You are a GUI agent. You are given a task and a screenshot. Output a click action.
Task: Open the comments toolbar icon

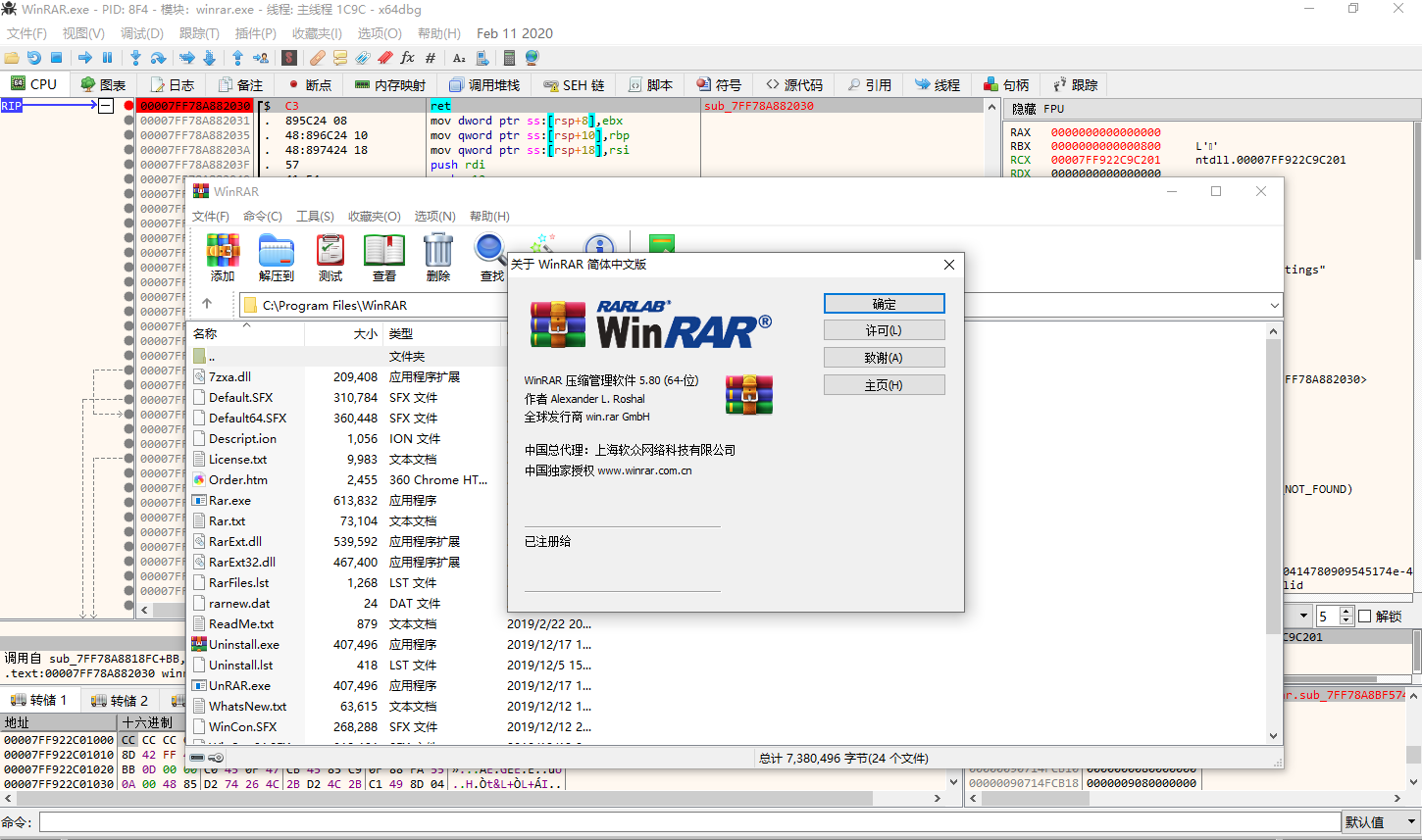340,58
